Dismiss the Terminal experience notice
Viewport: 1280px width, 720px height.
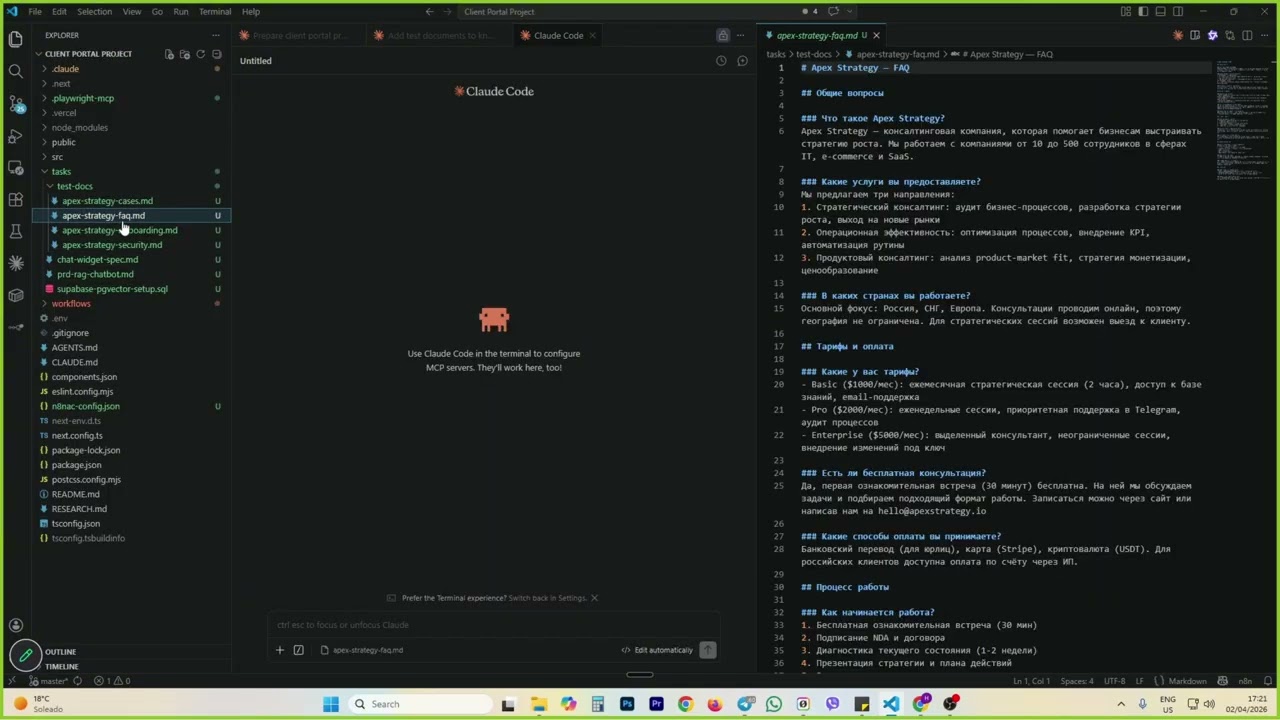[x=594, y=598]
